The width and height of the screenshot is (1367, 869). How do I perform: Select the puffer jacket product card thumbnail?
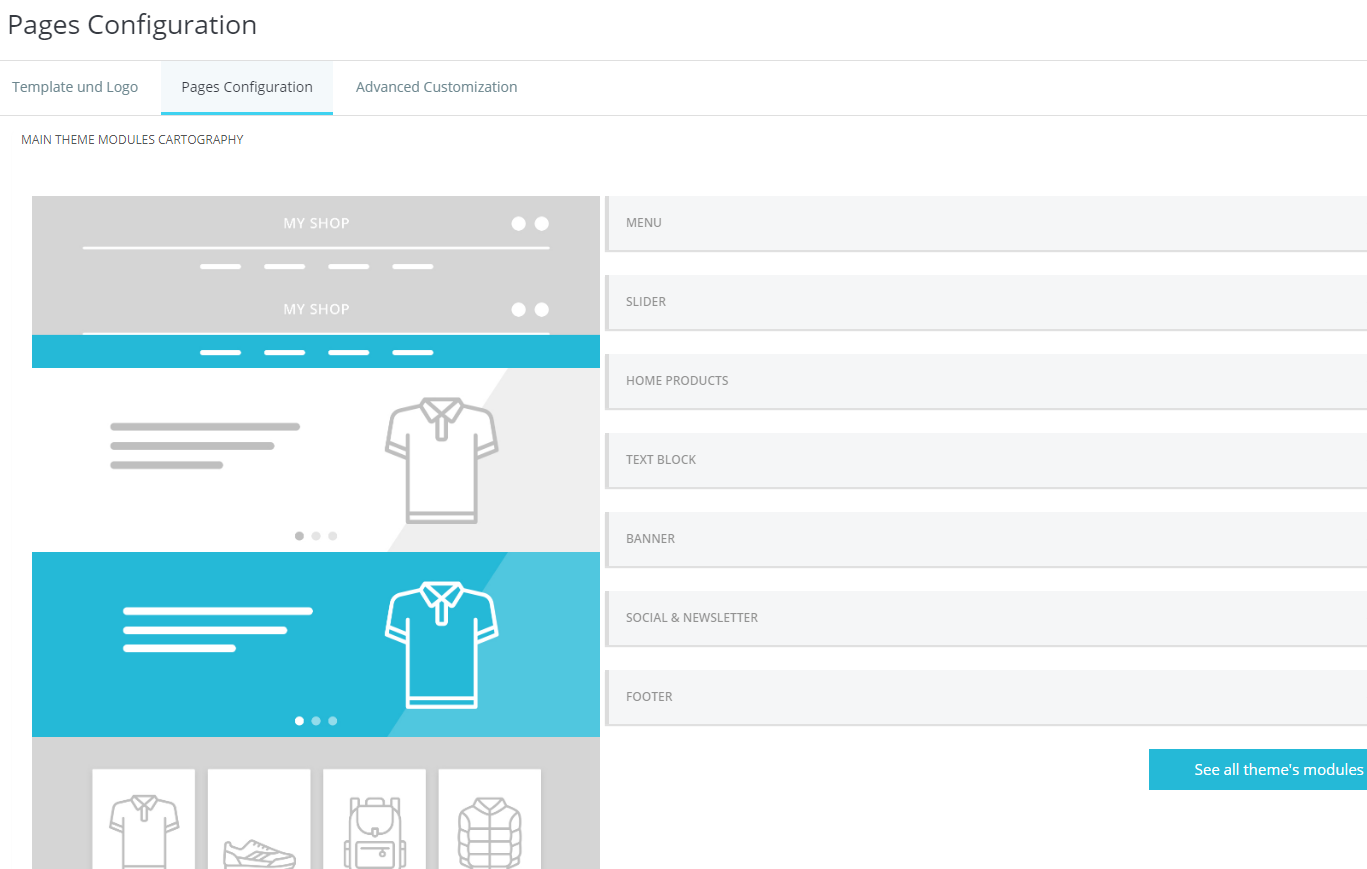490,819
